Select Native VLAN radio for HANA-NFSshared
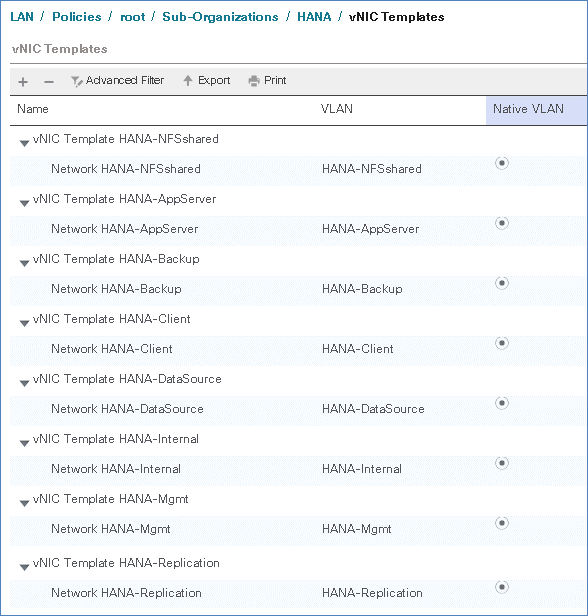Screen dimensions: 588x616 click(x=502, y=163)
